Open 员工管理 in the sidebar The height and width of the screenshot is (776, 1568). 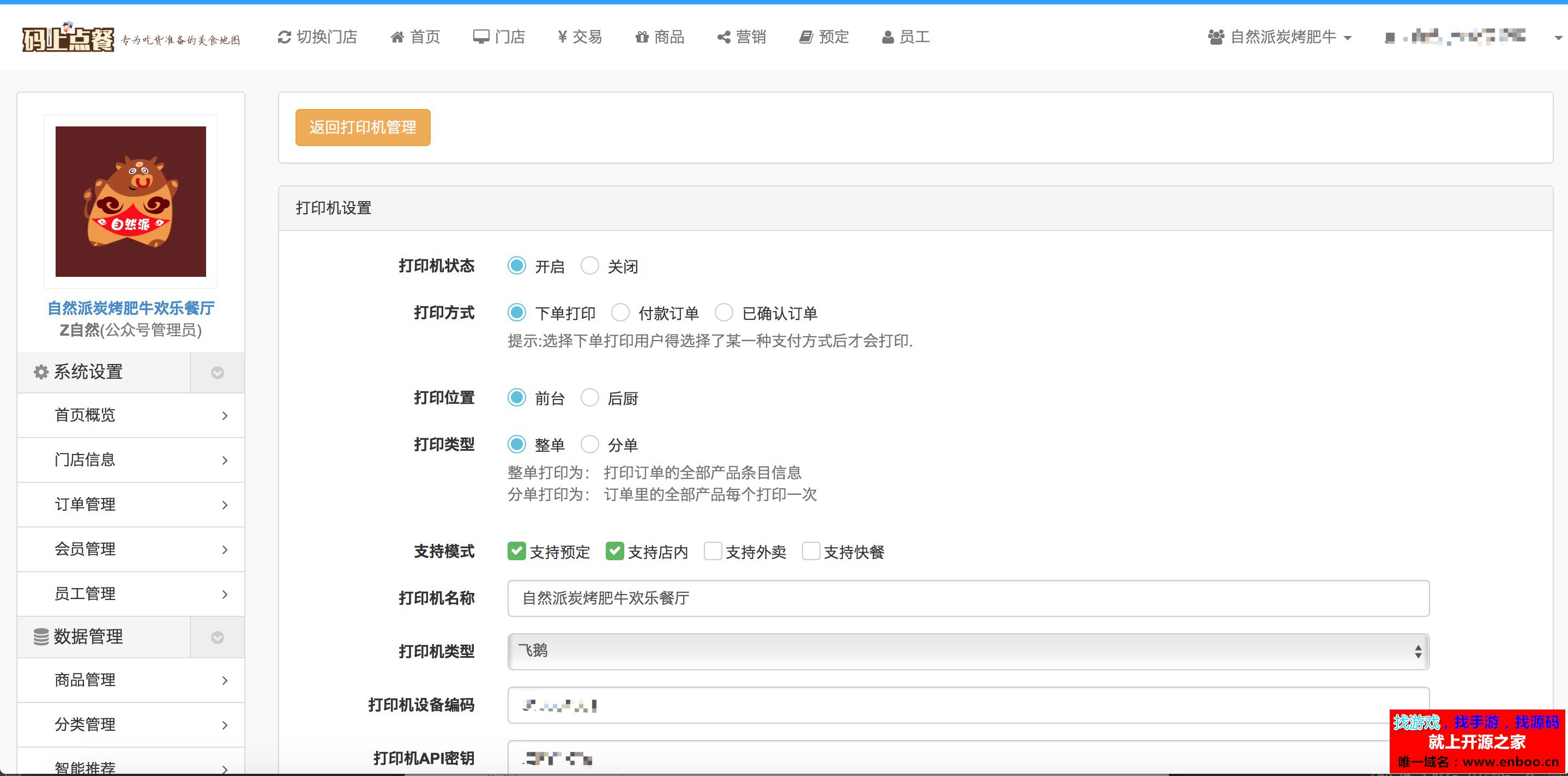pos(131,594)
